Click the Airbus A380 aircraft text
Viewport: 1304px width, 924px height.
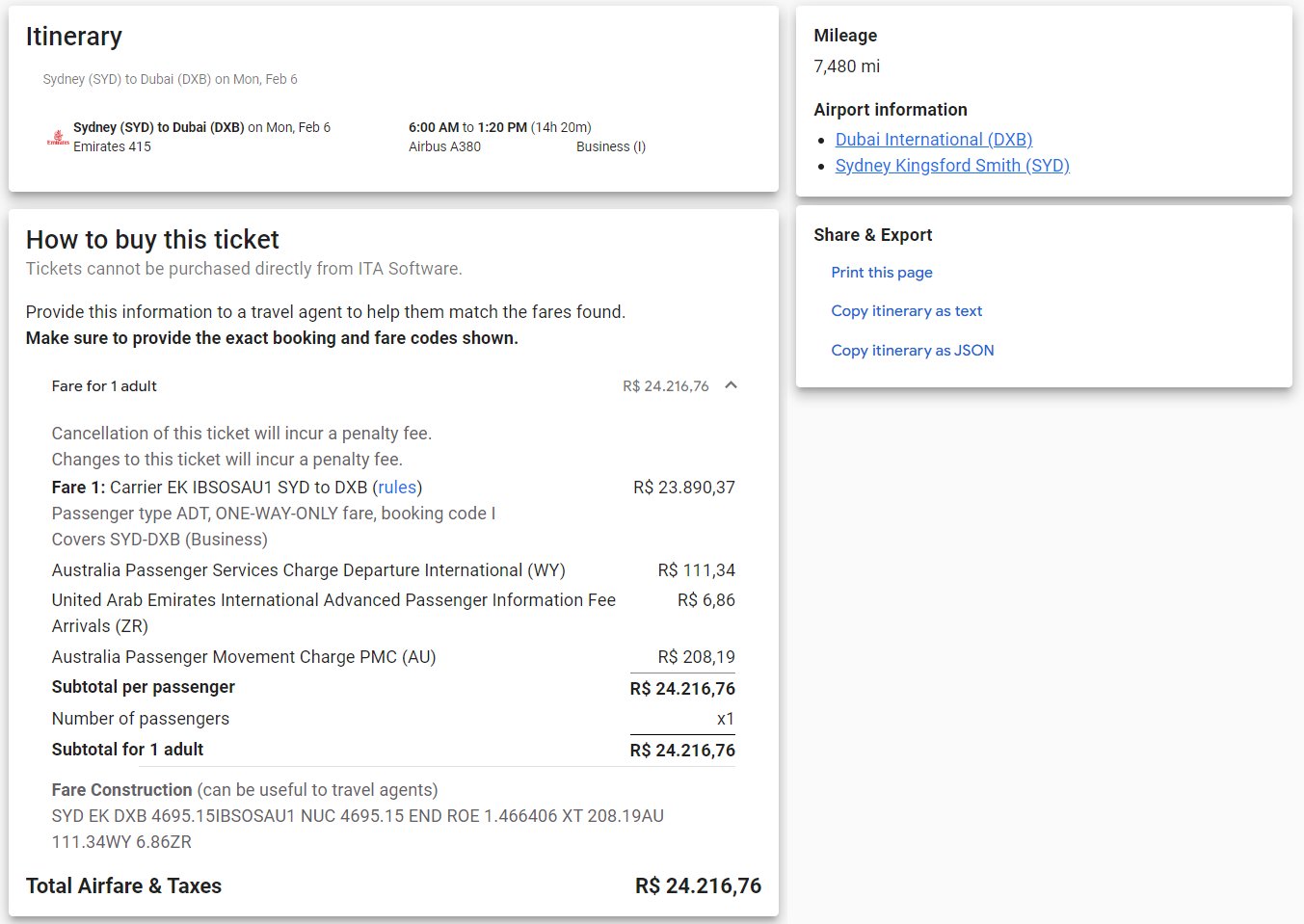(444, 146)
